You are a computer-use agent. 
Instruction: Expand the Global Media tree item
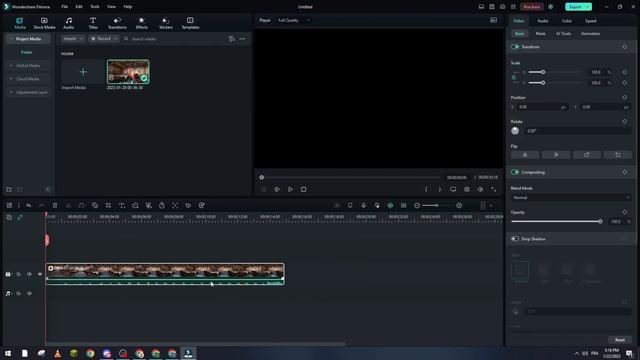[11, 66]
